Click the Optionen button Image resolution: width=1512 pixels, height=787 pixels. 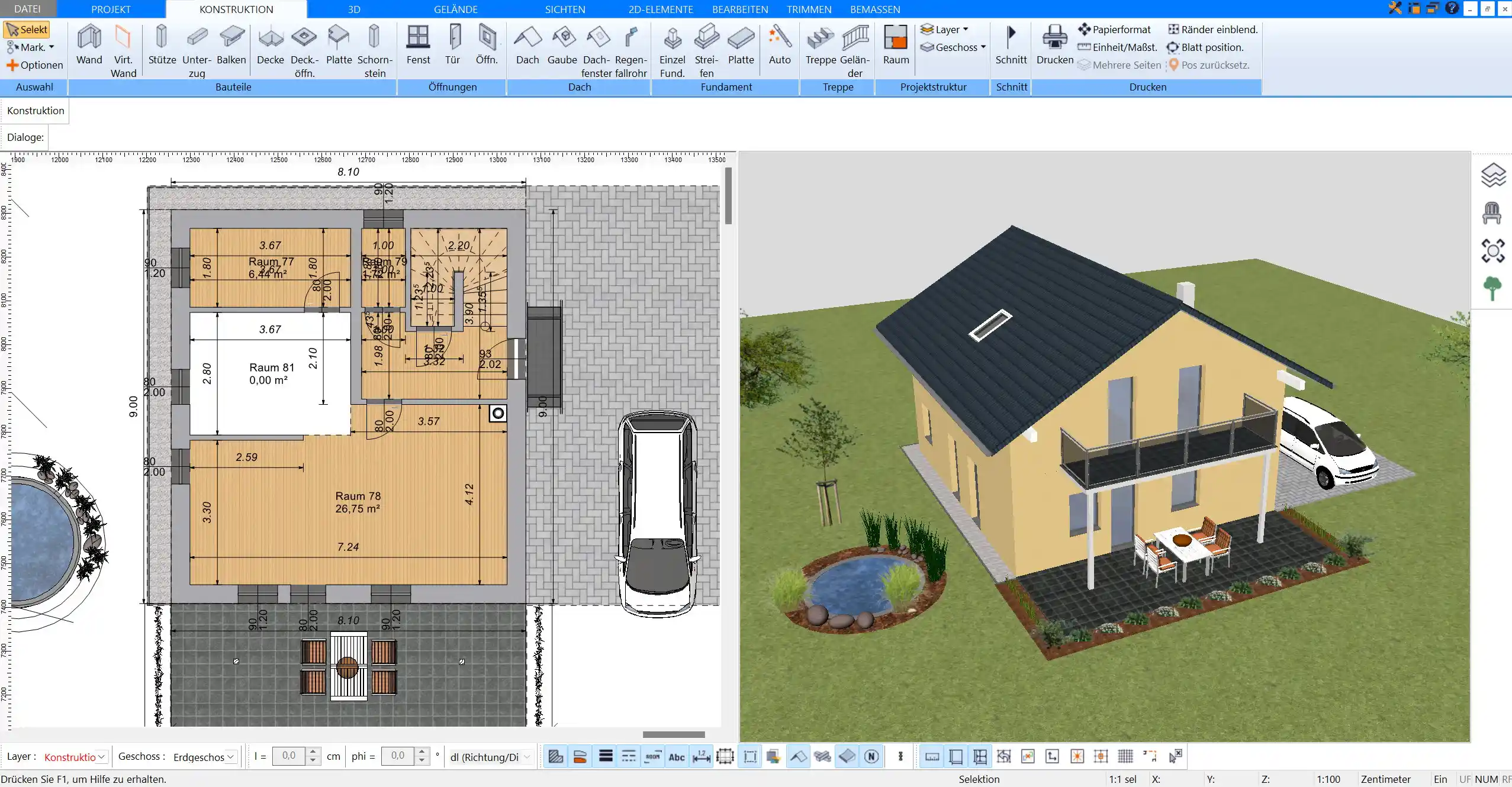35,65
